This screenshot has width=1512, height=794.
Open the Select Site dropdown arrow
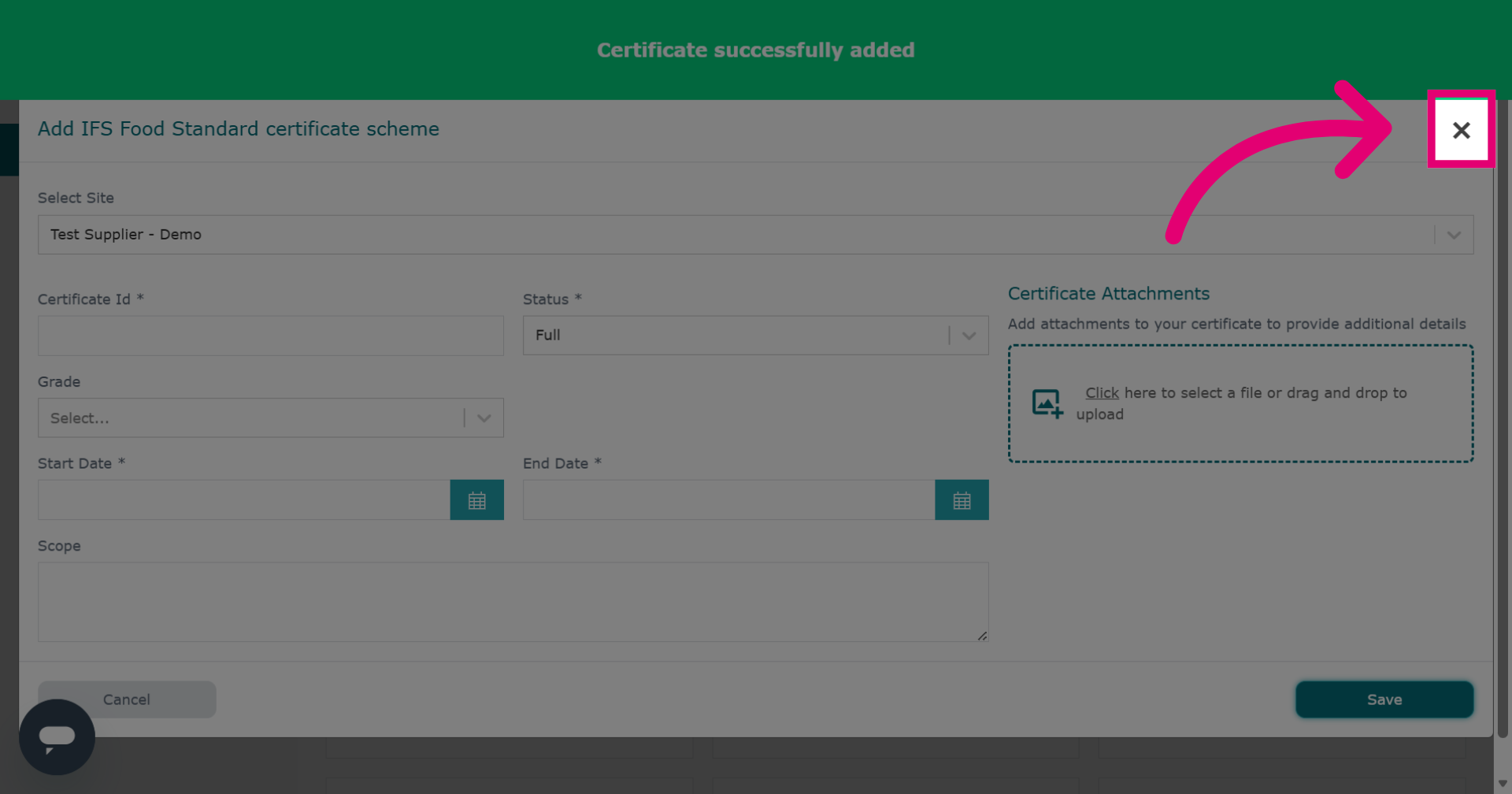point(1454,235)
